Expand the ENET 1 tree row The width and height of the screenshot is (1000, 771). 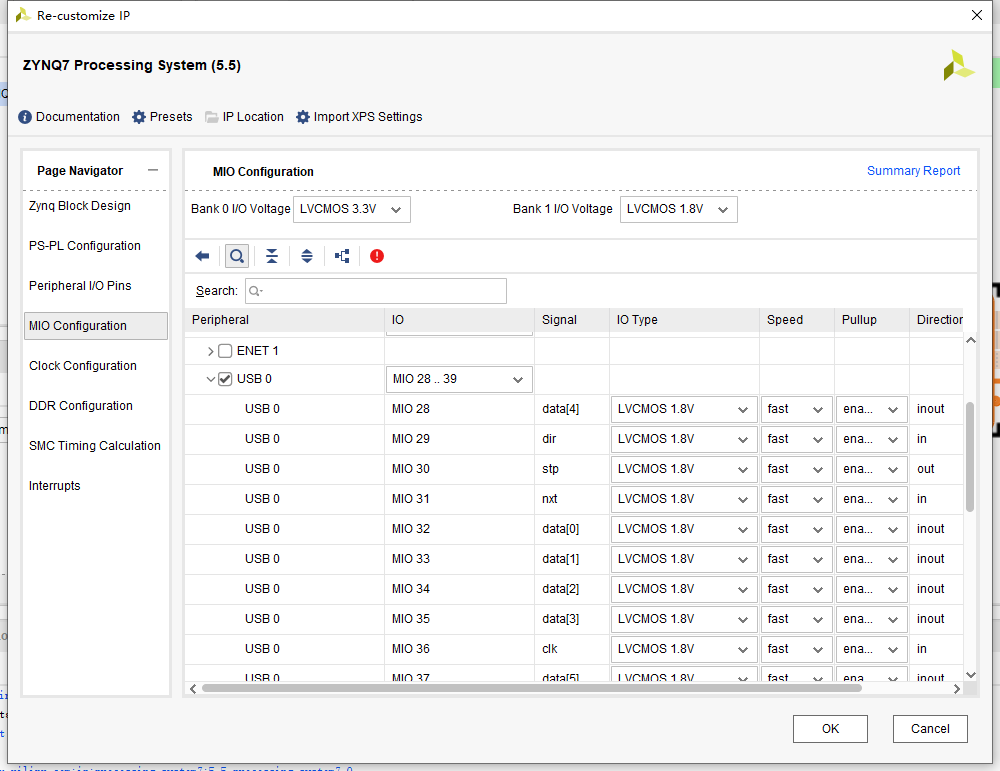point(210,351)
